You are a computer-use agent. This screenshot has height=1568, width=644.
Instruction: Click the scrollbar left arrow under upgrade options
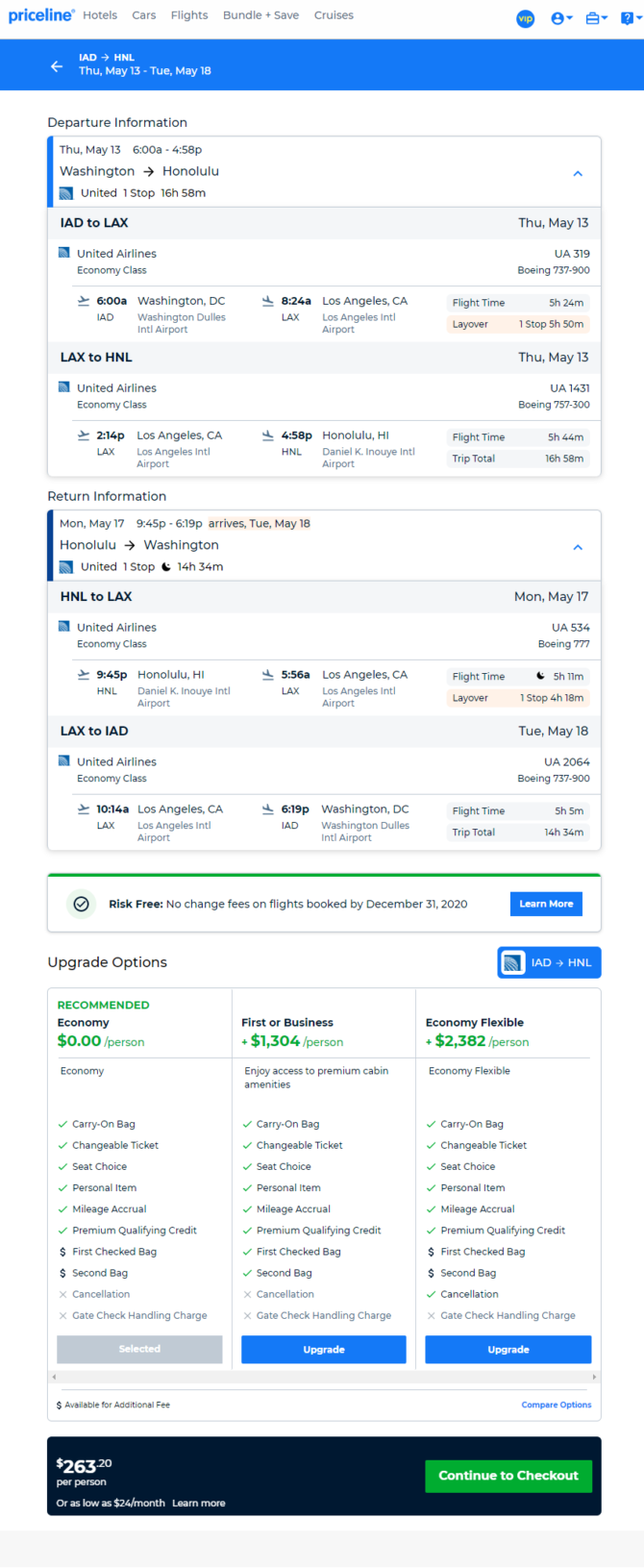click(x=55, y=1377)
